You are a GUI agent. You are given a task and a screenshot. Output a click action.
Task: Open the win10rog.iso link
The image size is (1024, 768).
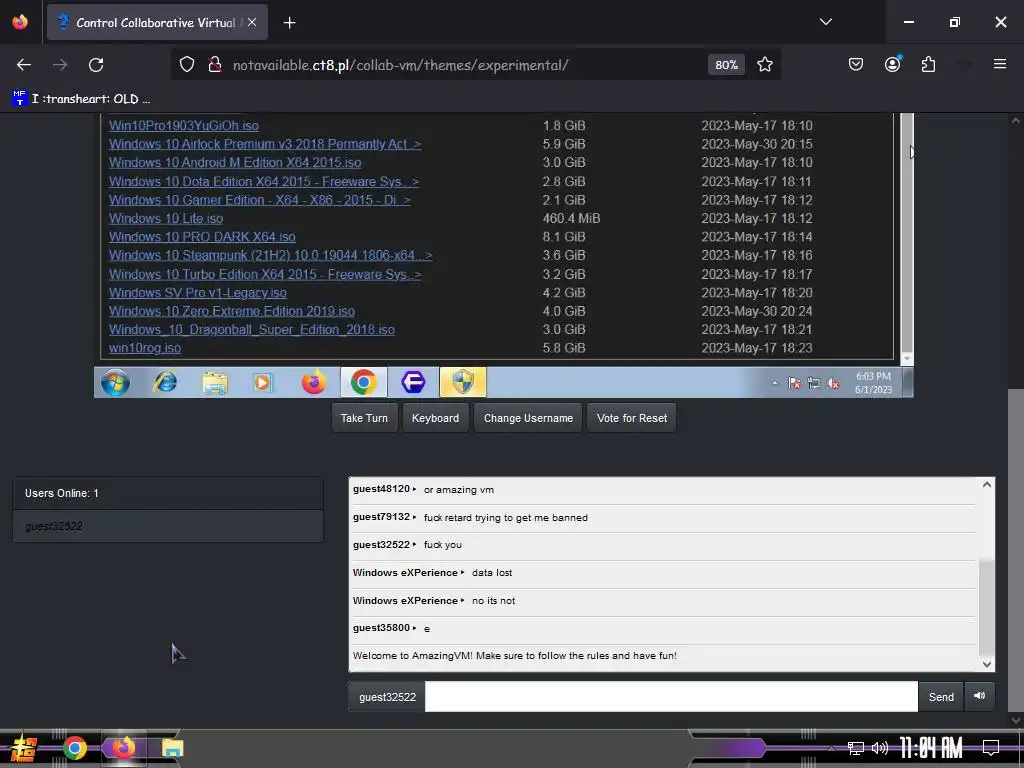145,347
